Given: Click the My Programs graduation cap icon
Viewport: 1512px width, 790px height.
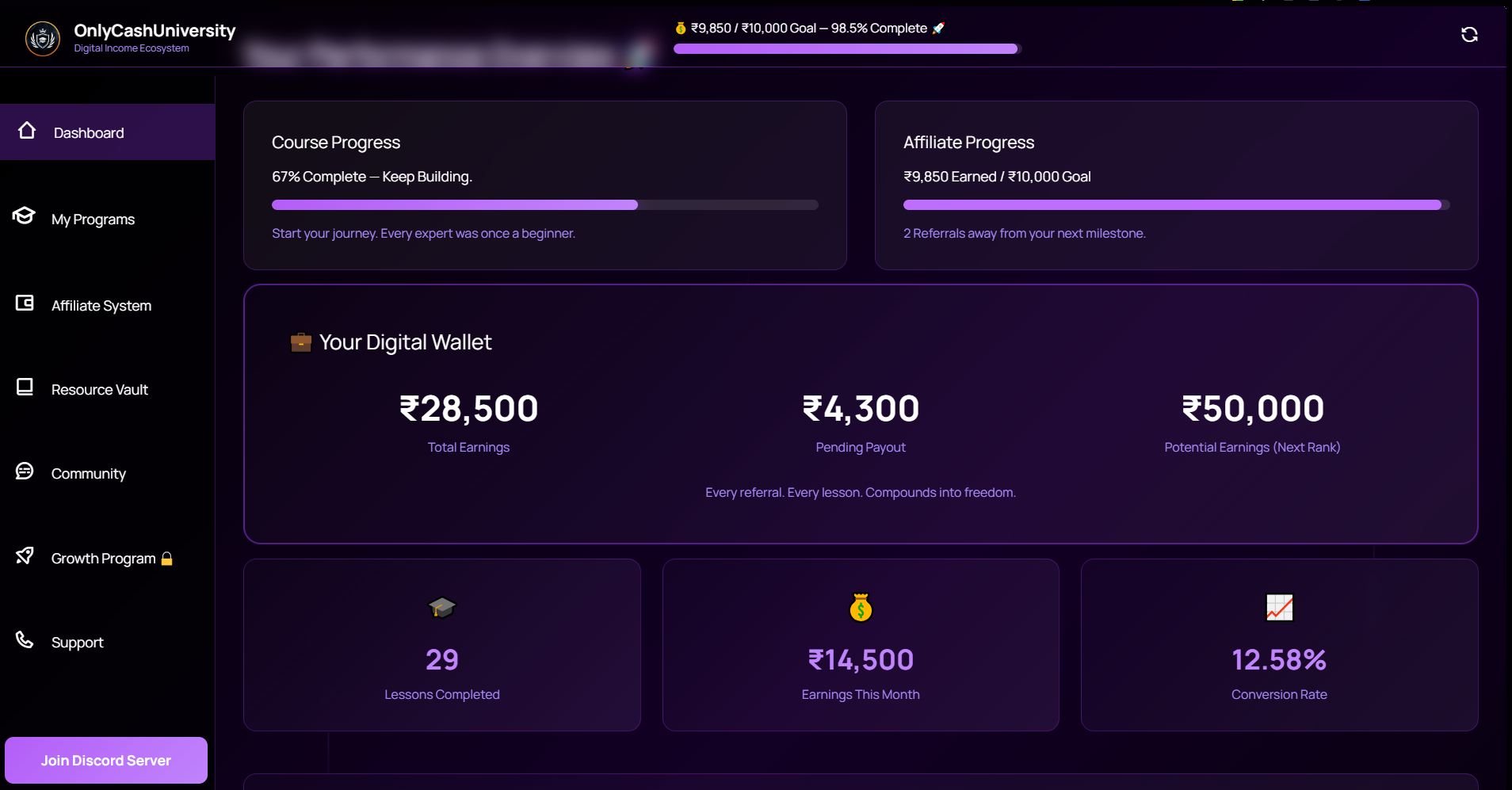Looking at the screenshot, I should tap(25, 216).
